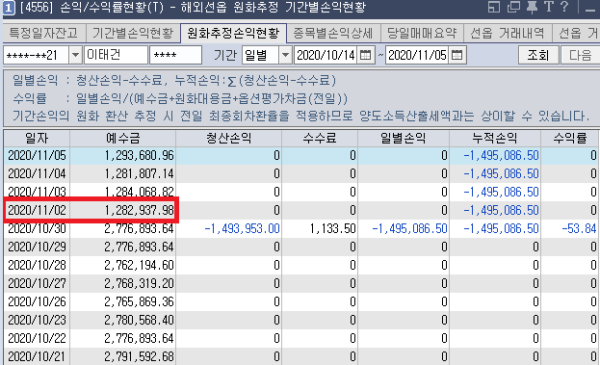Open calendar for end date 2020/11/05
Screen dimensions: 600x365
(457, 55)
